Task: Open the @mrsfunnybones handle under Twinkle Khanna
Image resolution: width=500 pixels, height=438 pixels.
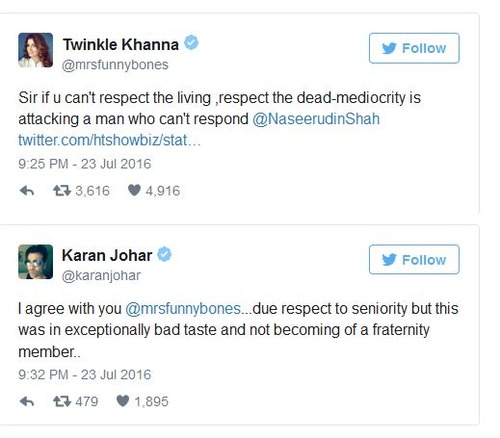Action: pyautogui.click(x=115, y=65)
